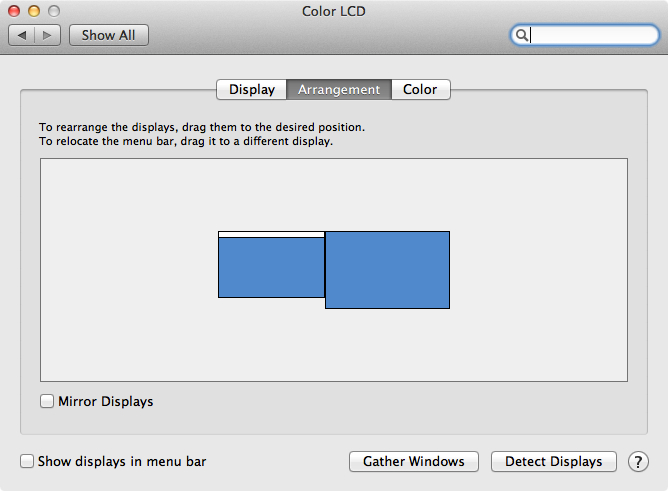Click the forward navigation arrow

click(x=48, y=35)
